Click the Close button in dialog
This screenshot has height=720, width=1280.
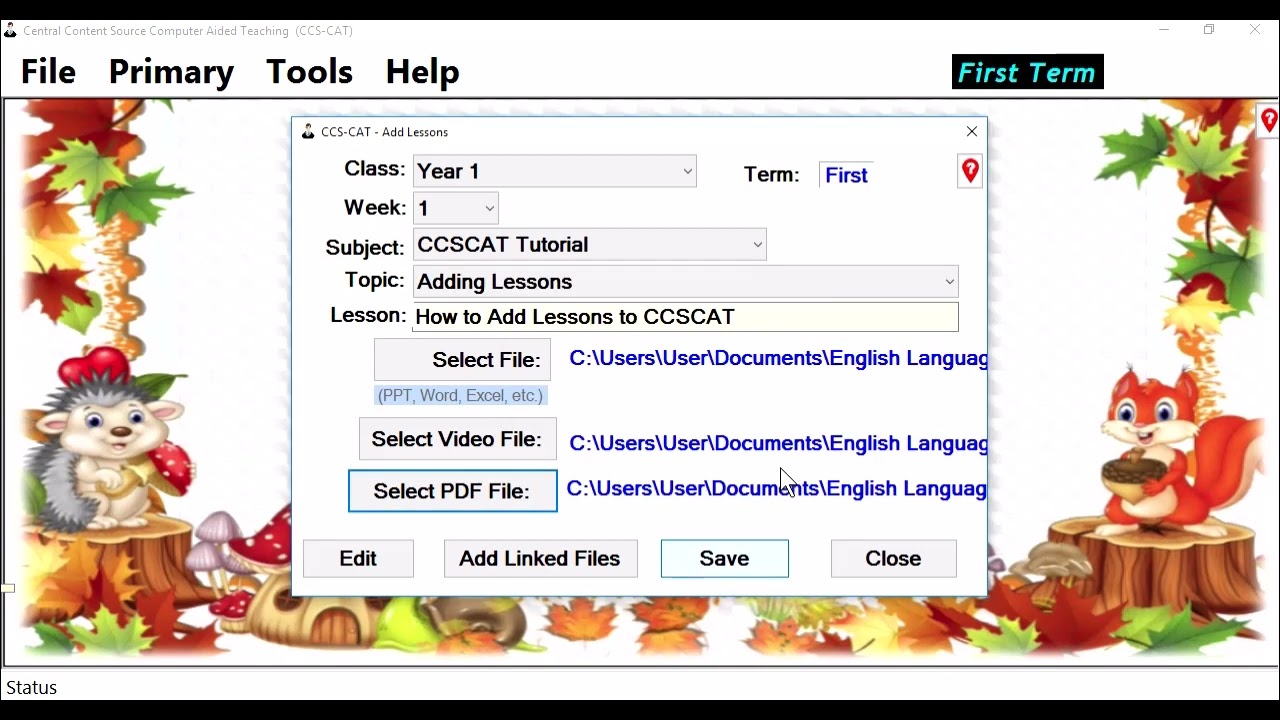[894, 559]
